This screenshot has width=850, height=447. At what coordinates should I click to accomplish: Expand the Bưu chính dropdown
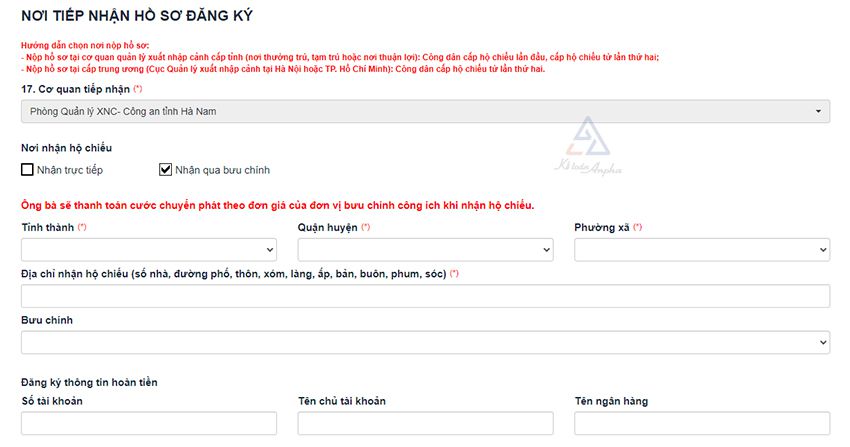coord(425,343)
